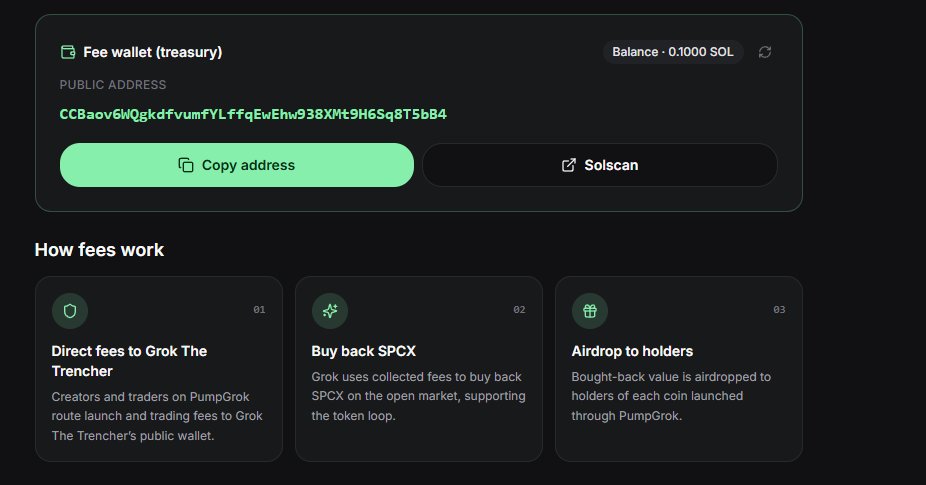The width and height of the screenshot is (926, 485).
Task: Click the Fee wallet (treasury) heading
Action: click(x=152, y=52)
